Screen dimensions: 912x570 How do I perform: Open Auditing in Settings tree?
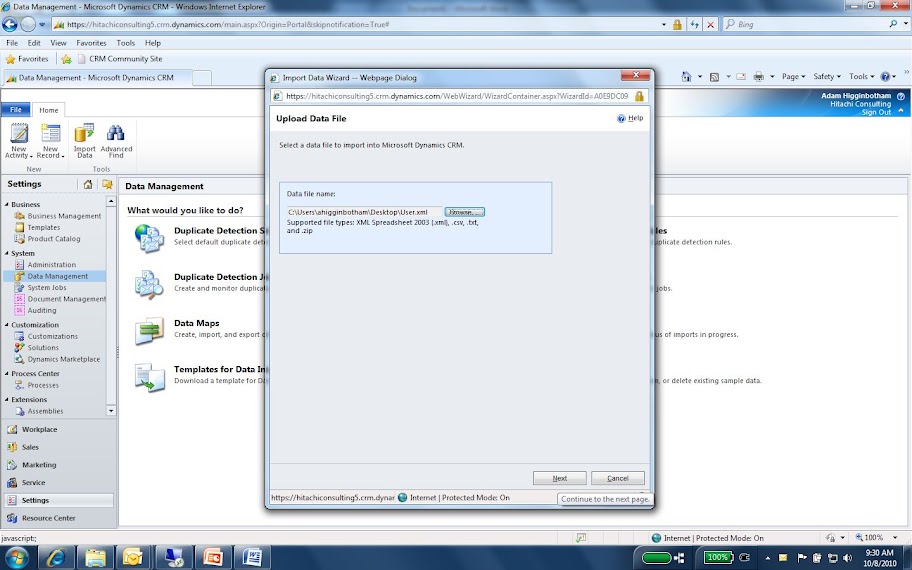pos(42,311)
